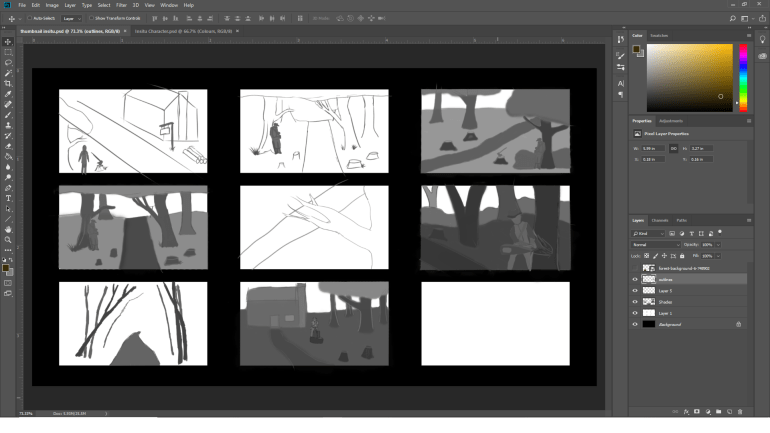Open the Learn lightbulb panel
This screenshot has height=433, width=770.
tap(763, 39)
